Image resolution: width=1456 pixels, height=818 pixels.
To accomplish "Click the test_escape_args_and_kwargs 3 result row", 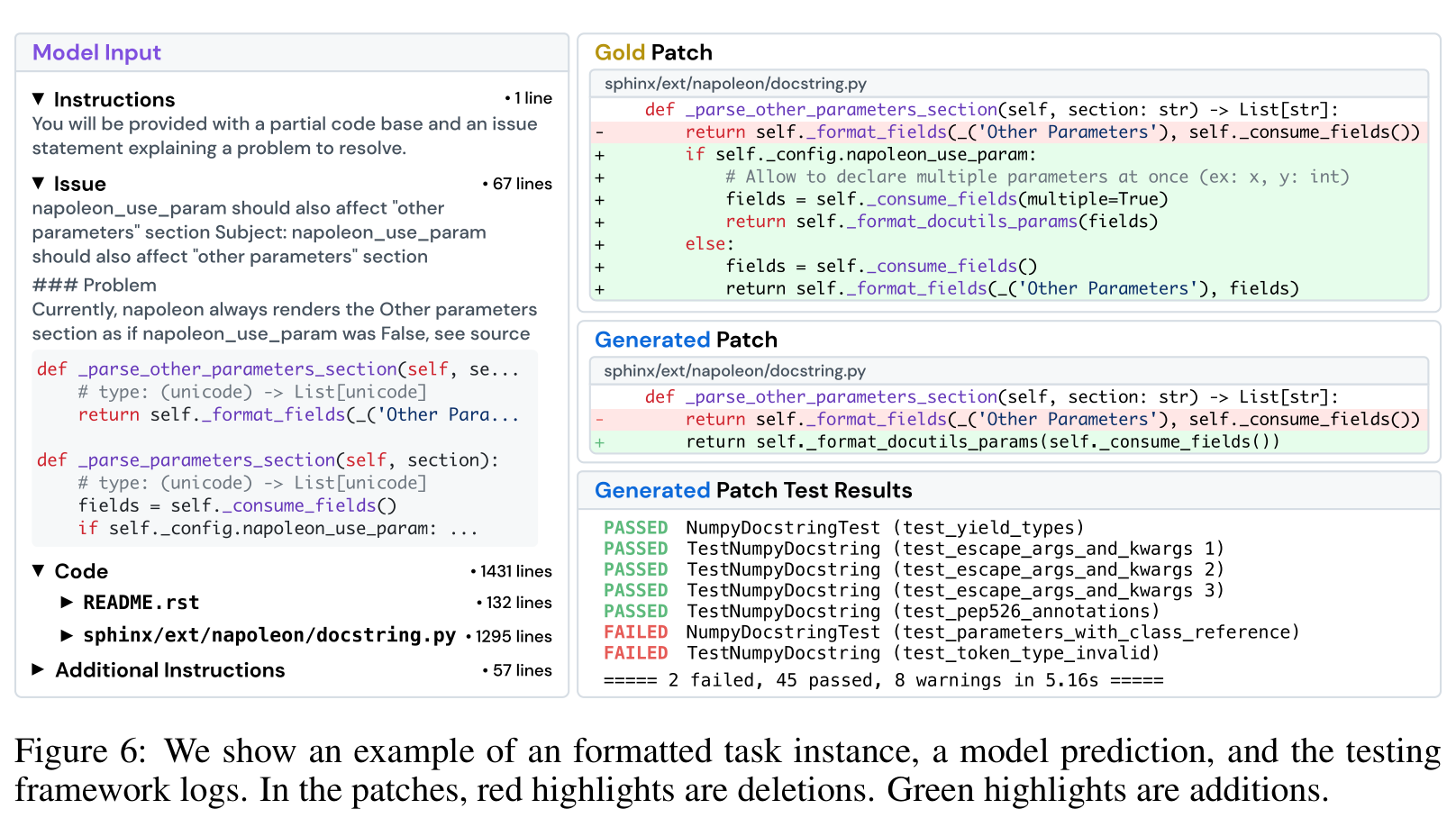I will click(915, 590).
